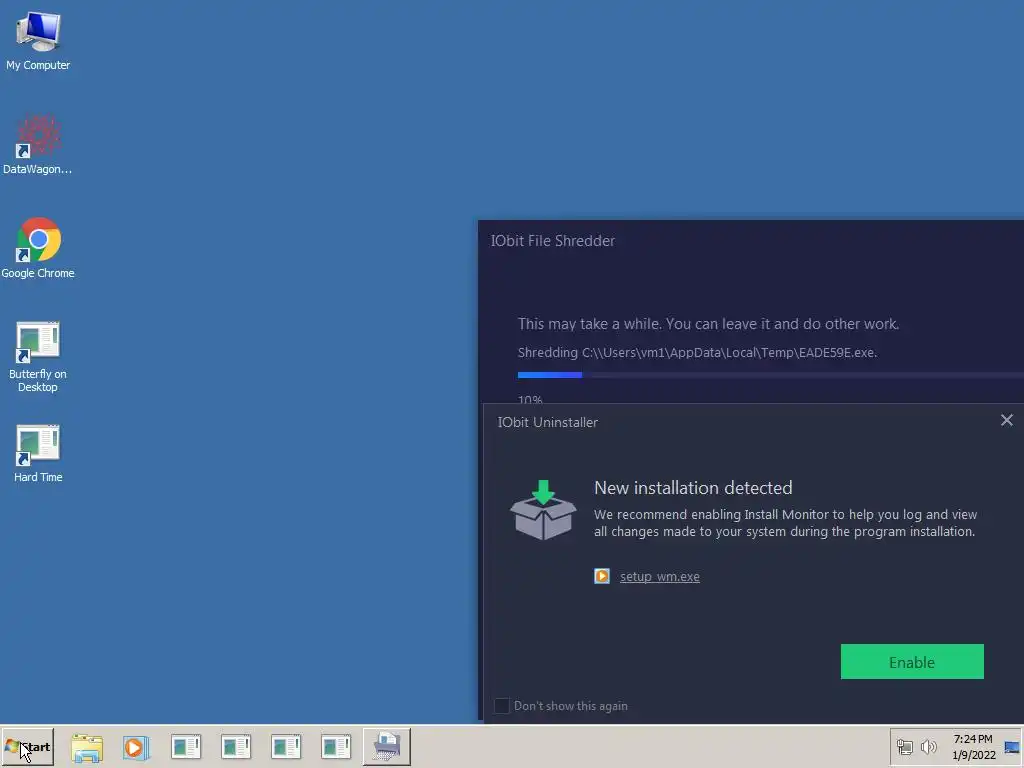Open the Hard Time desktop shortcut
The image size is (1024, 768).
(38, 454)
